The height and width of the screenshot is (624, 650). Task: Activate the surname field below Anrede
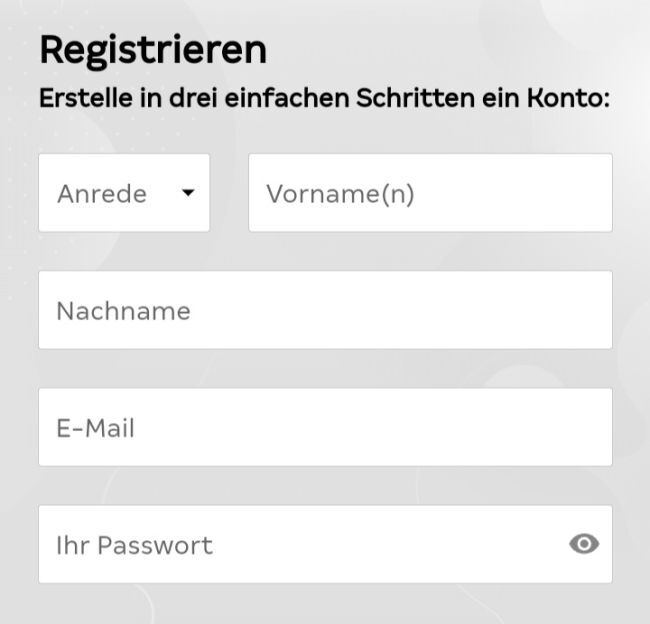pos(325,310)
